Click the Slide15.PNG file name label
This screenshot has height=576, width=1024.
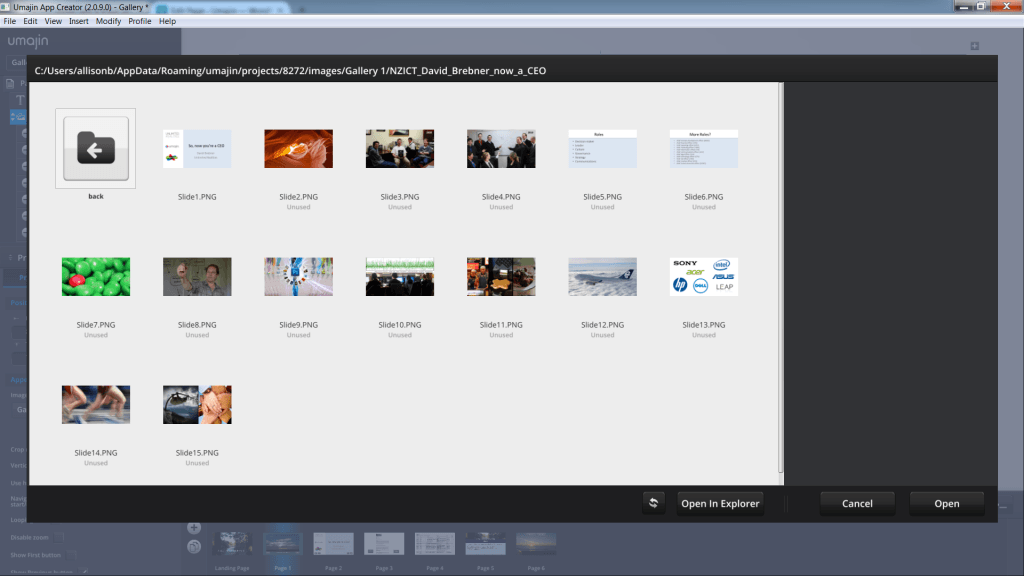click(197, 453)
